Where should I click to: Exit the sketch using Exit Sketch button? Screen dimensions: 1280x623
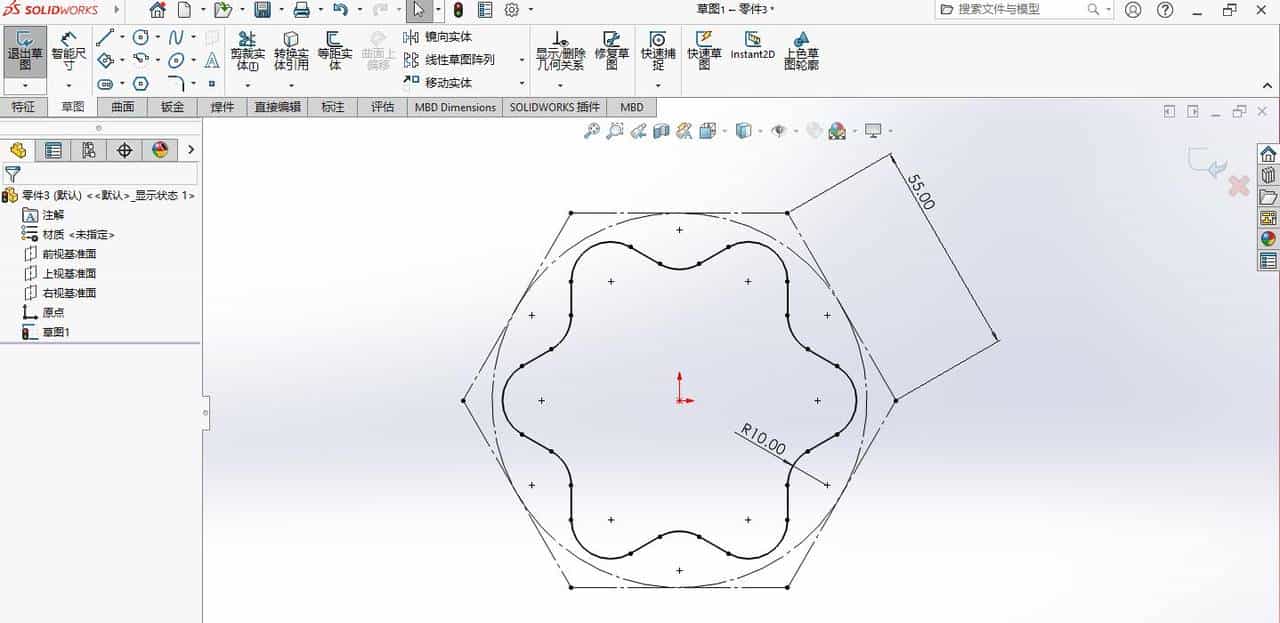point(25,48)
